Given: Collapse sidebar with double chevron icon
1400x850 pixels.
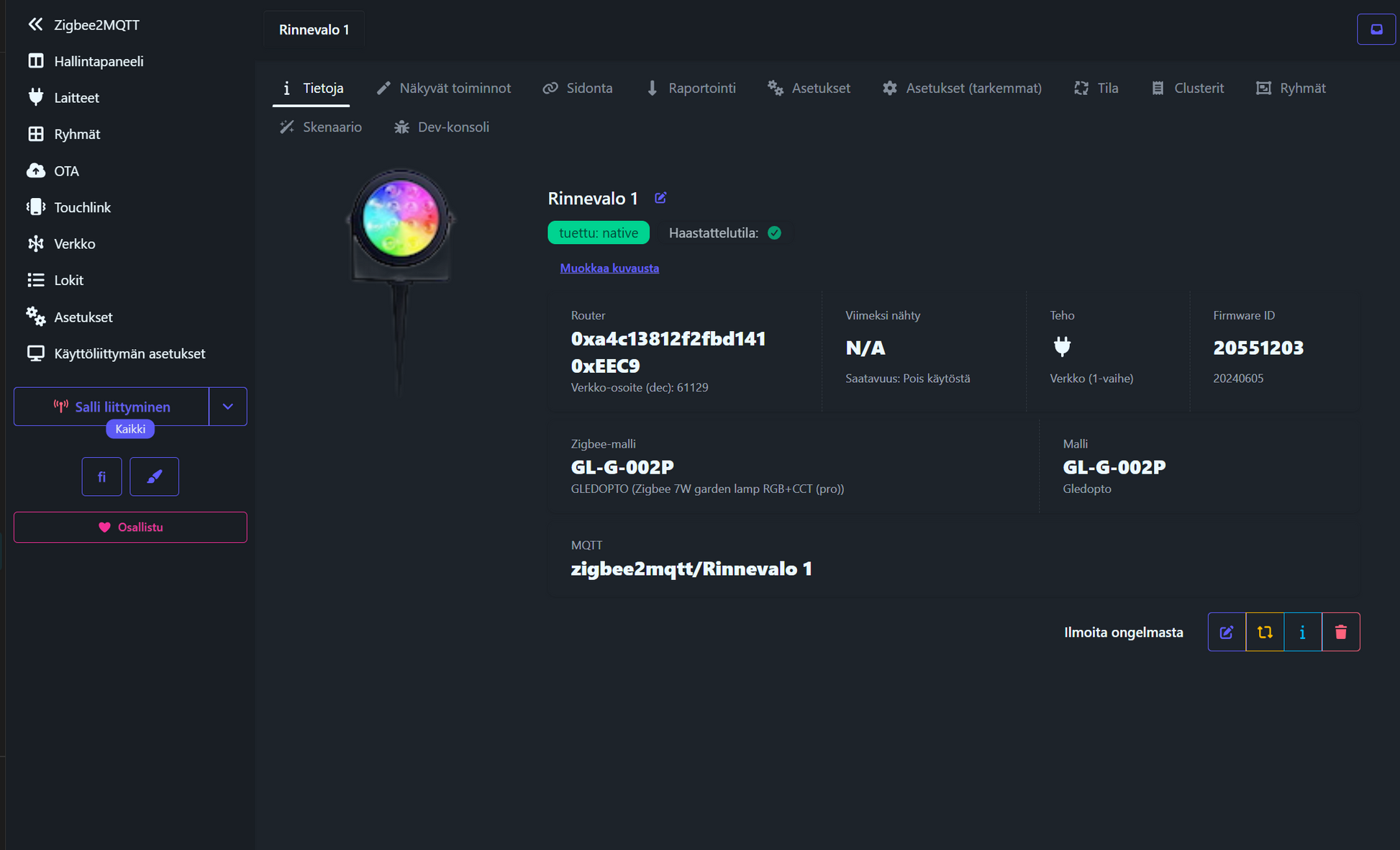Looking at the screenshot, I should pyautogui.click(x=35, y=24).
